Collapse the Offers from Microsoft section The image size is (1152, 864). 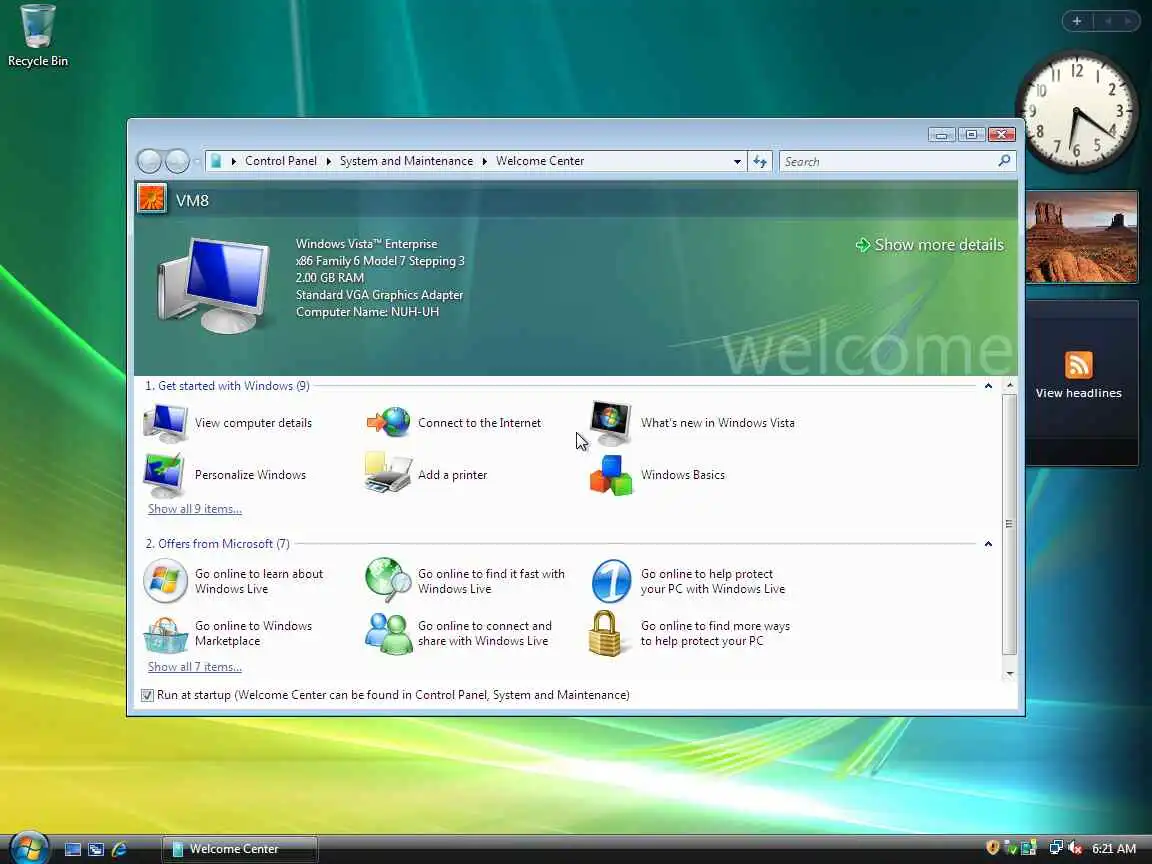(988, 544)
